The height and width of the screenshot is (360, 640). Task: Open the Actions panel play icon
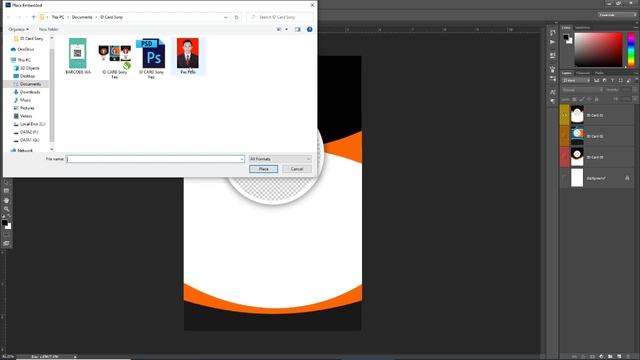point(552,42)
